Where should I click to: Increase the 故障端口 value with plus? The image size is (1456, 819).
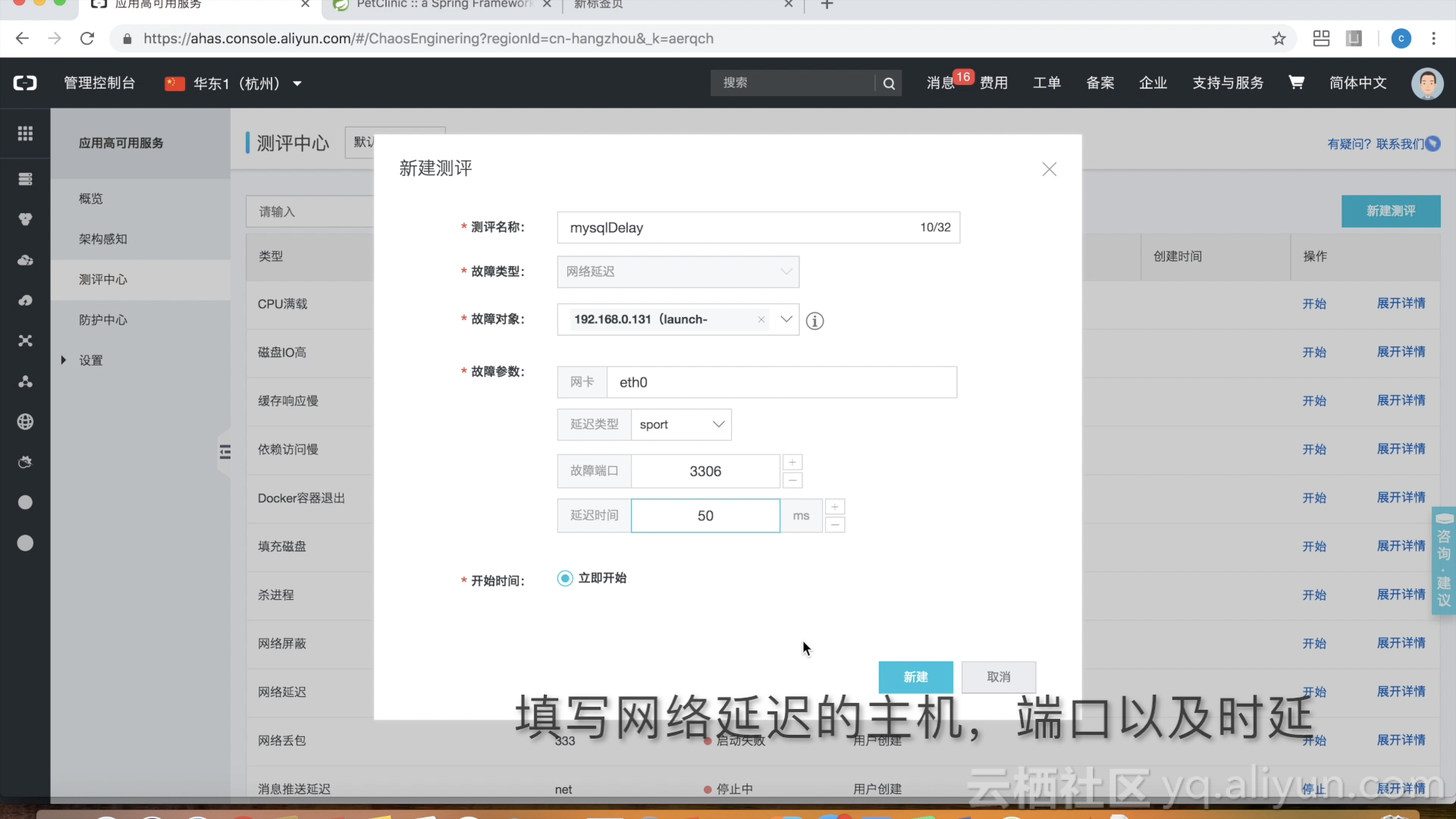[x=792, y=463]
